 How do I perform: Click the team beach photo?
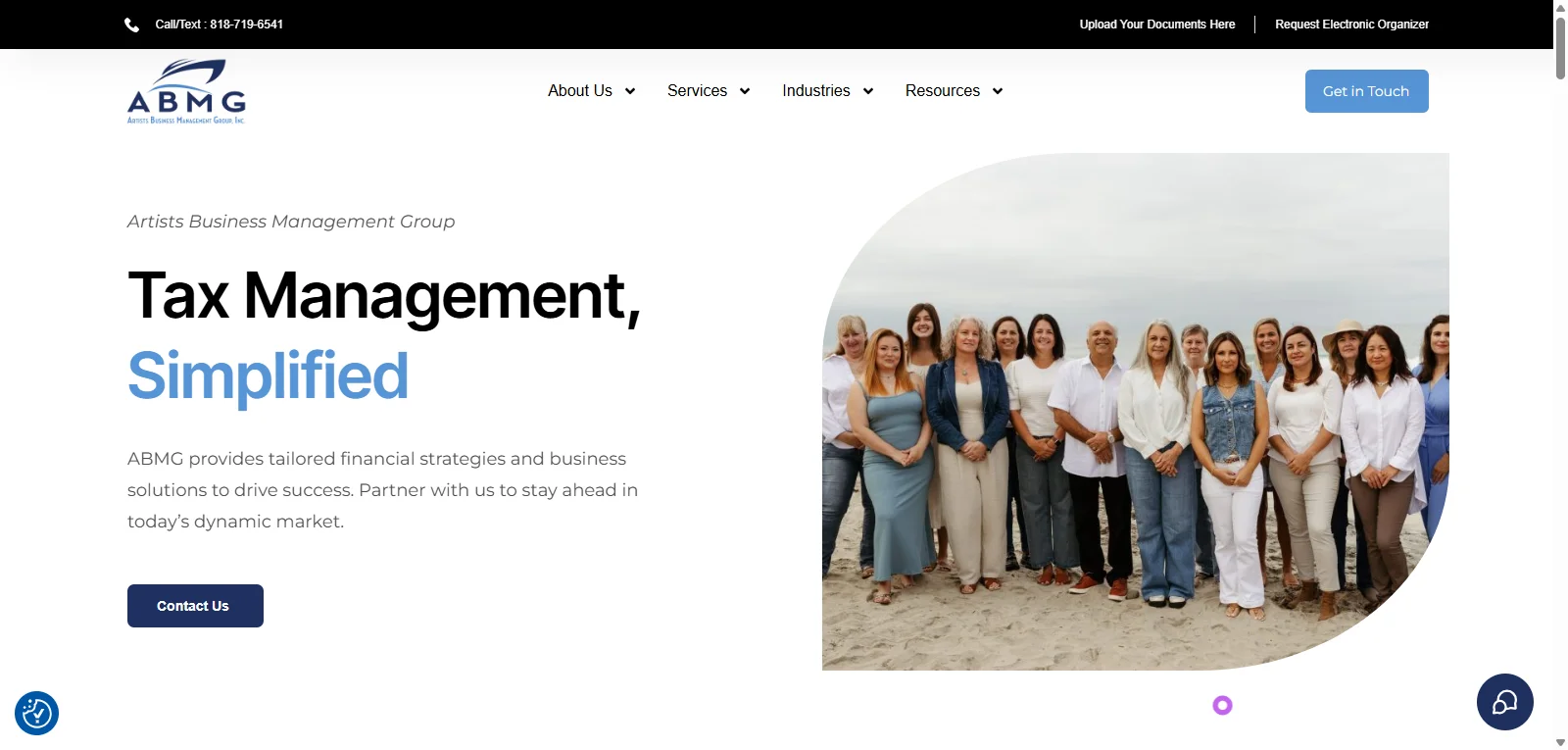point(1135,412)
